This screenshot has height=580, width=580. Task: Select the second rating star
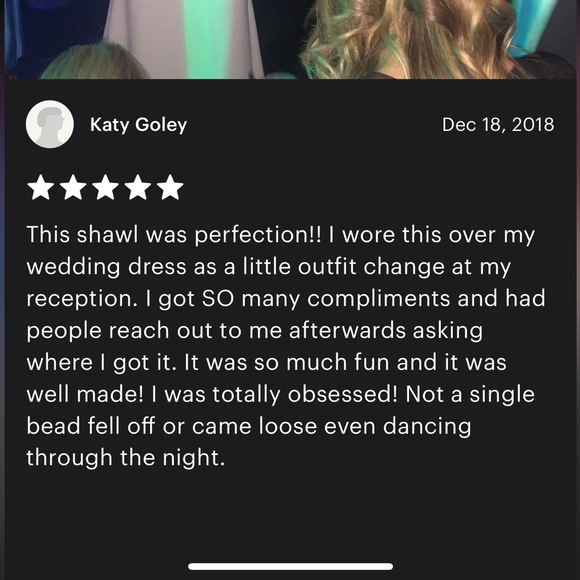click(73, 187)
